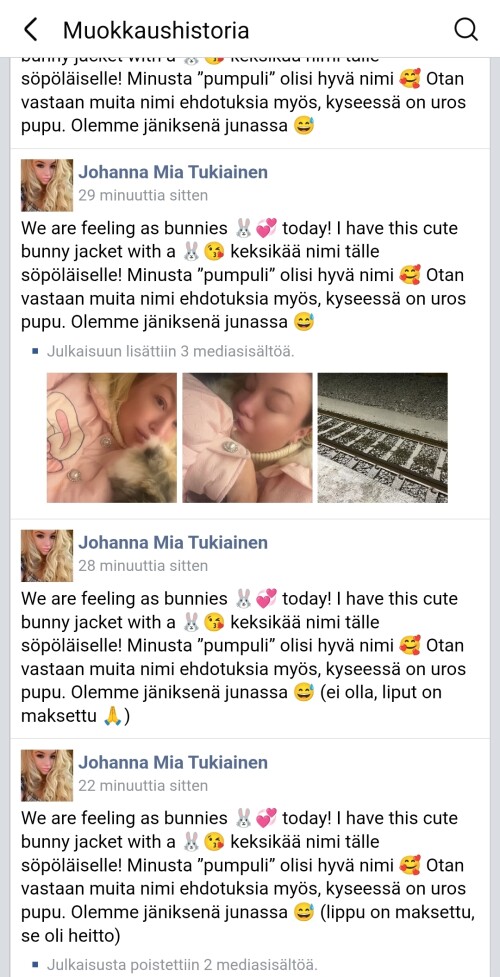500x977 pixels.
Task: Open first photo with pink bunny jacket
Action: [x=112, y=437]
